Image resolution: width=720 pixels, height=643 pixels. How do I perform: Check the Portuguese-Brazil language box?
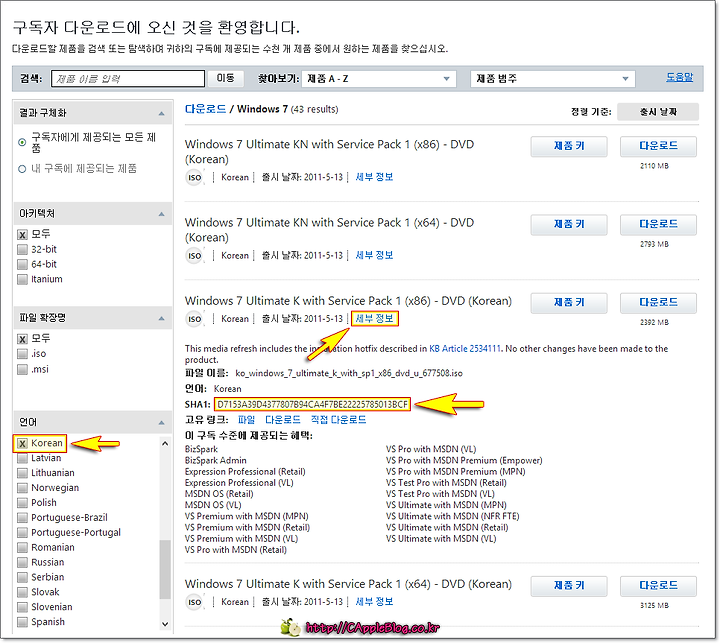[22, 518]
